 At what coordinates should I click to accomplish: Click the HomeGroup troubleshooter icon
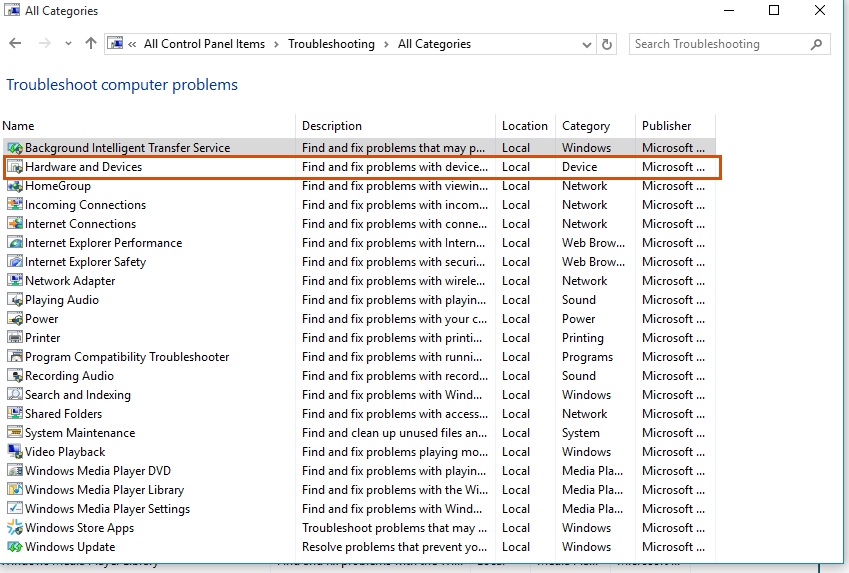[x=15, y=186]
